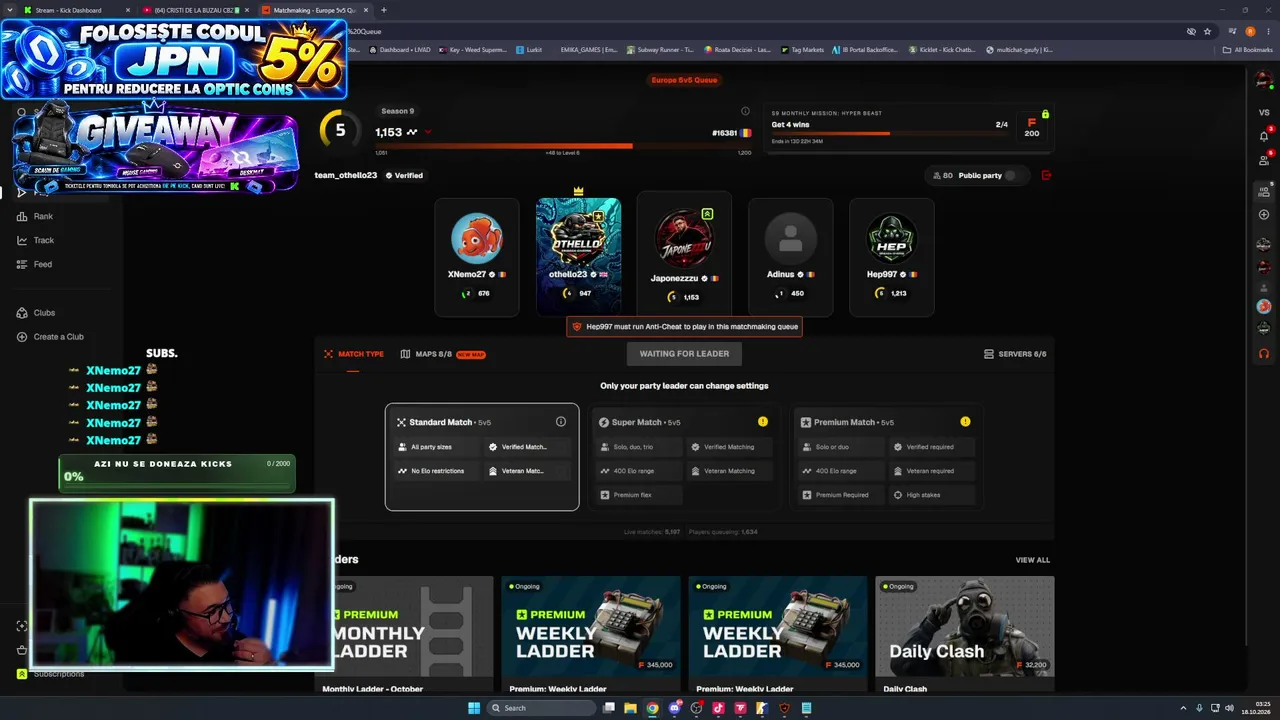Open the notifications bell in right sidebar
Viewport: 1280px width, 720px height.
pos(1264,136)
